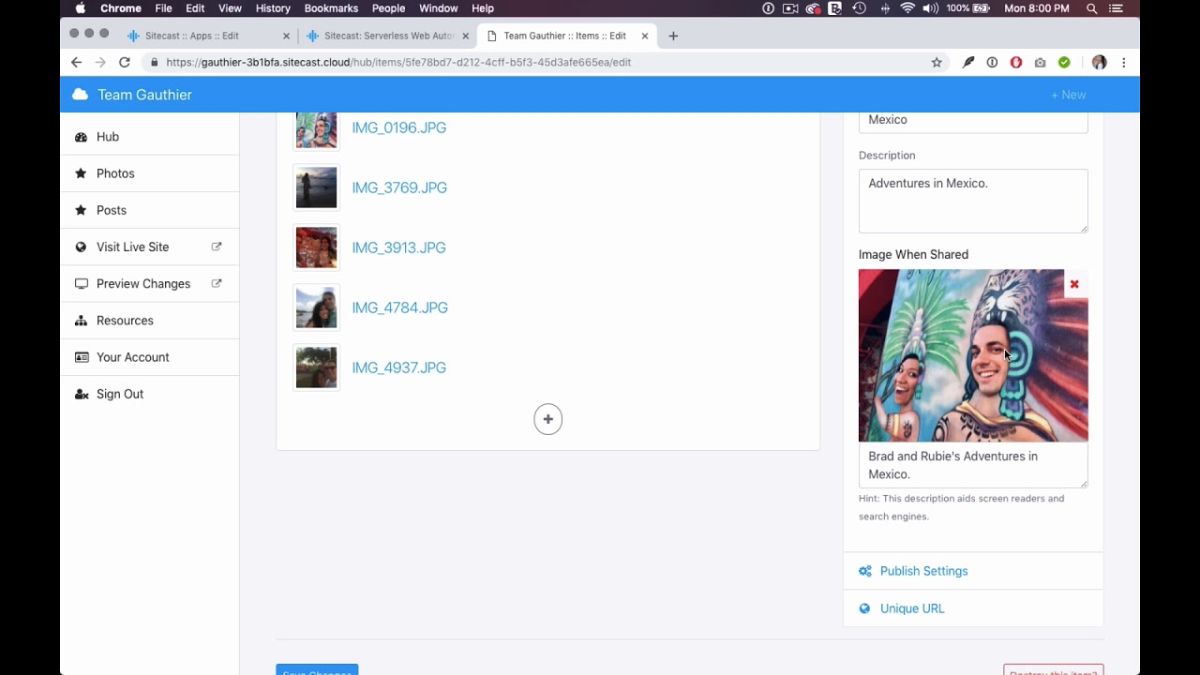
Task: Open the Hub dashboard sidebar item
Action: pyautogui.click(x=150, y=137)
